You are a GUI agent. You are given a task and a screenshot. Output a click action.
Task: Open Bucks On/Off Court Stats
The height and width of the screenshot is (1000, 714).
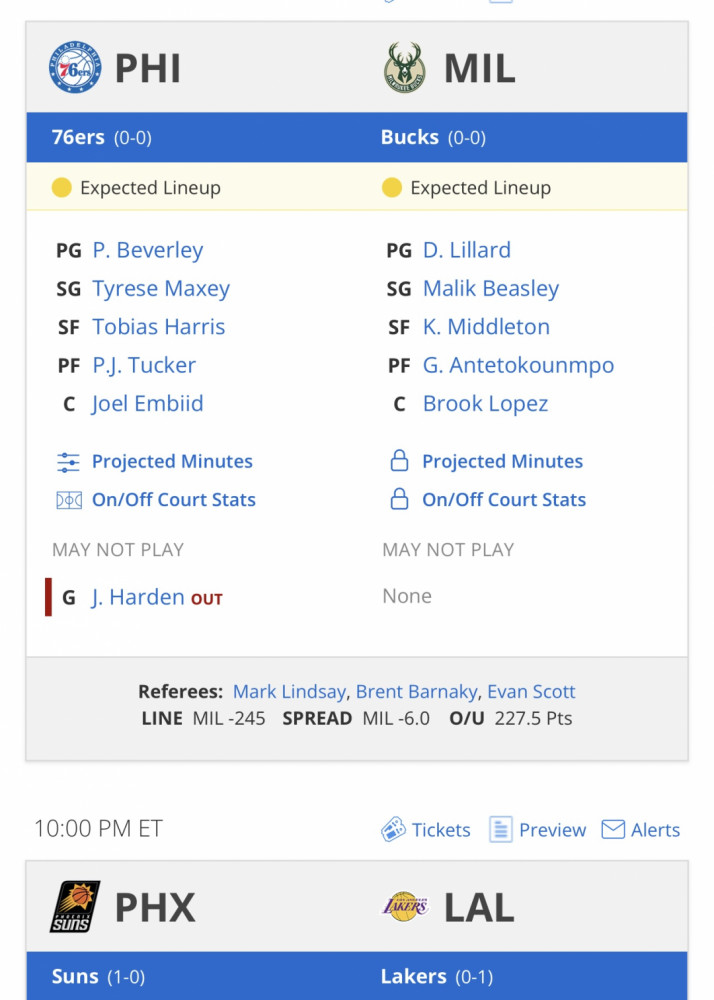pos(504,500)
